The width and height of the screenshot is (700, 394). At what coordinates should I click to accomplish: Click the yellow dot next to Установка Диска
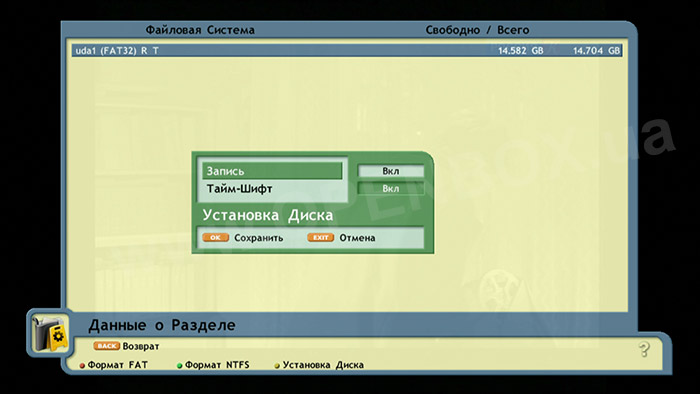coord(277,365)
